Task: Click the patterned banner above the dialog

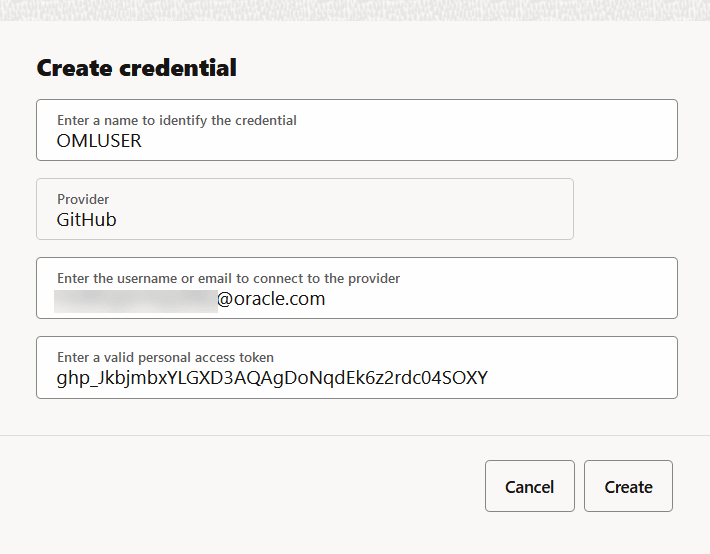Action: (x=355, y=11)
